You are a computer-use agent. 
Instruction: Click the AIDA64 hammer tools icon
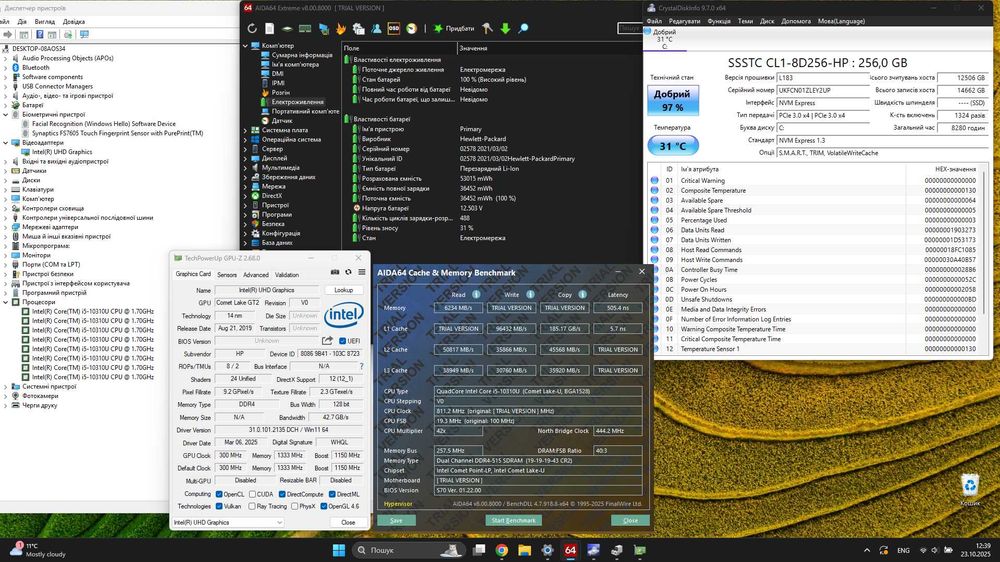(487, 28)
